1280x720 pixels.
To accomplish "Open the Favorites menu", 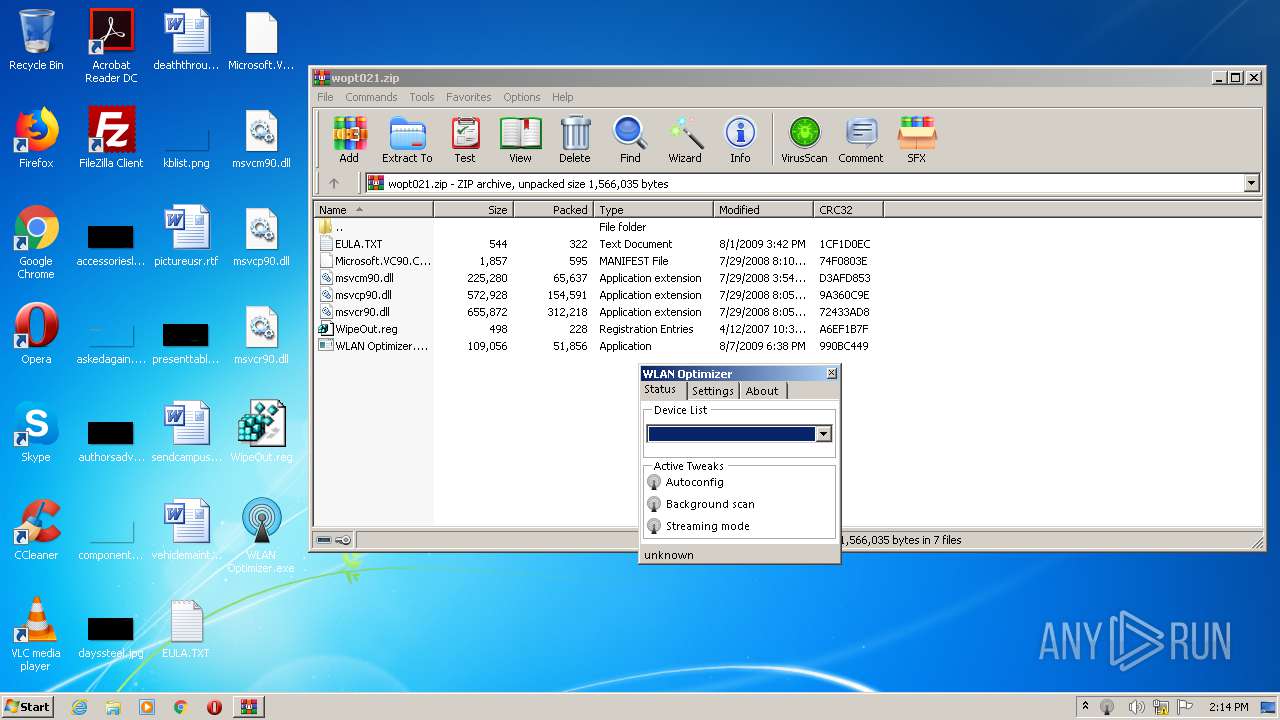I will coord(469,97).
